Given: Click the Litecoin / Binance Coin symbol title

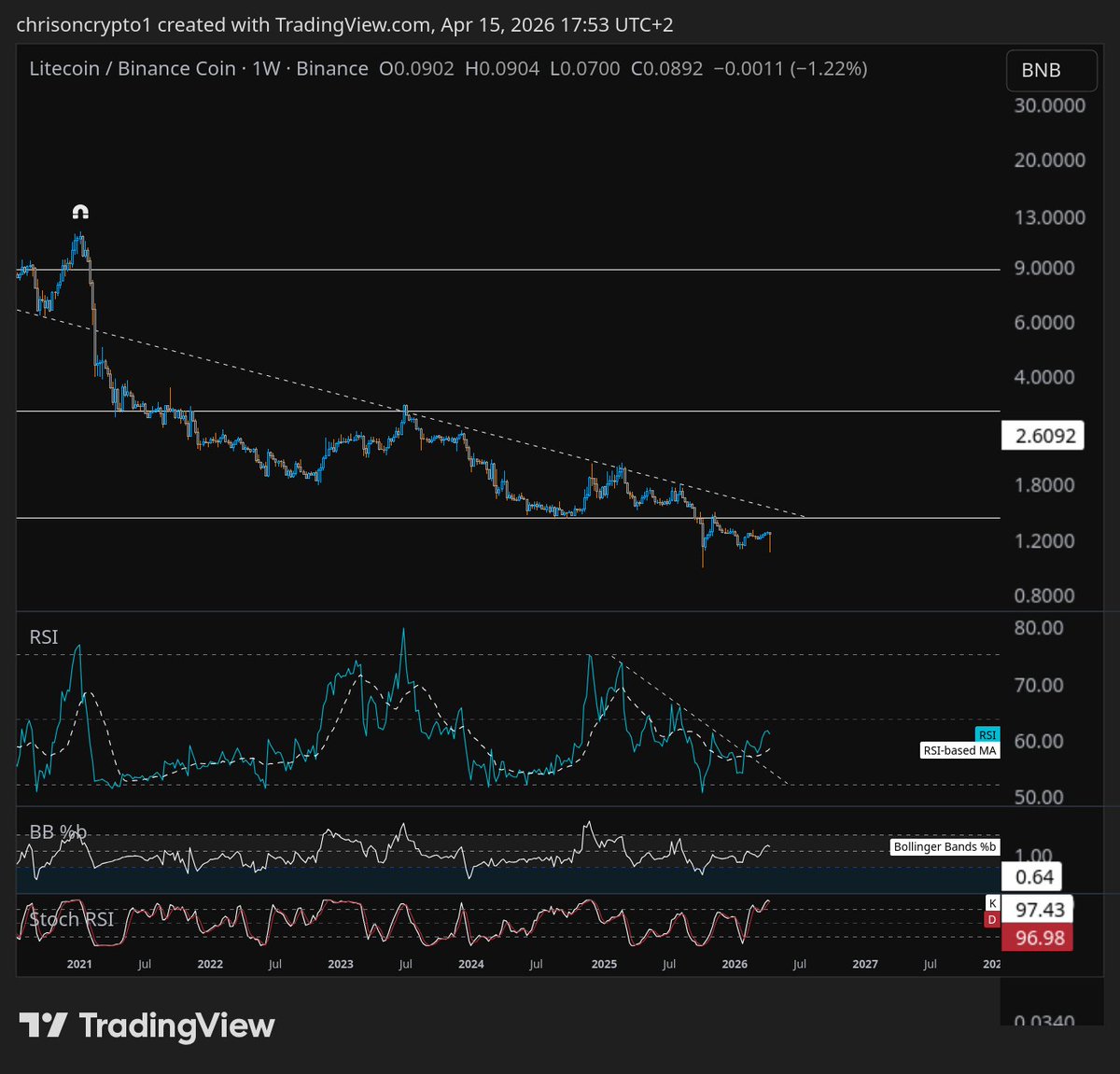Looking at the screenshot, I should [x=133, y=69].
